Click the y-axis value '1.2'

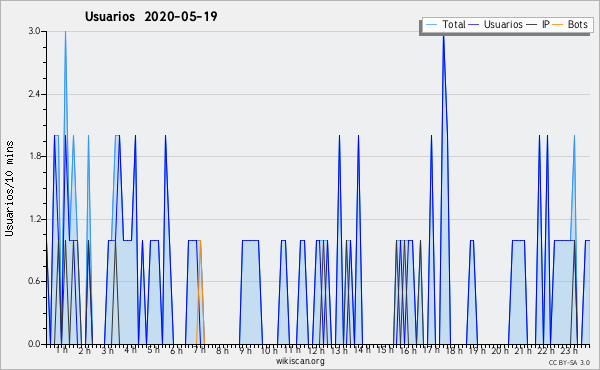tap(34, 219)
